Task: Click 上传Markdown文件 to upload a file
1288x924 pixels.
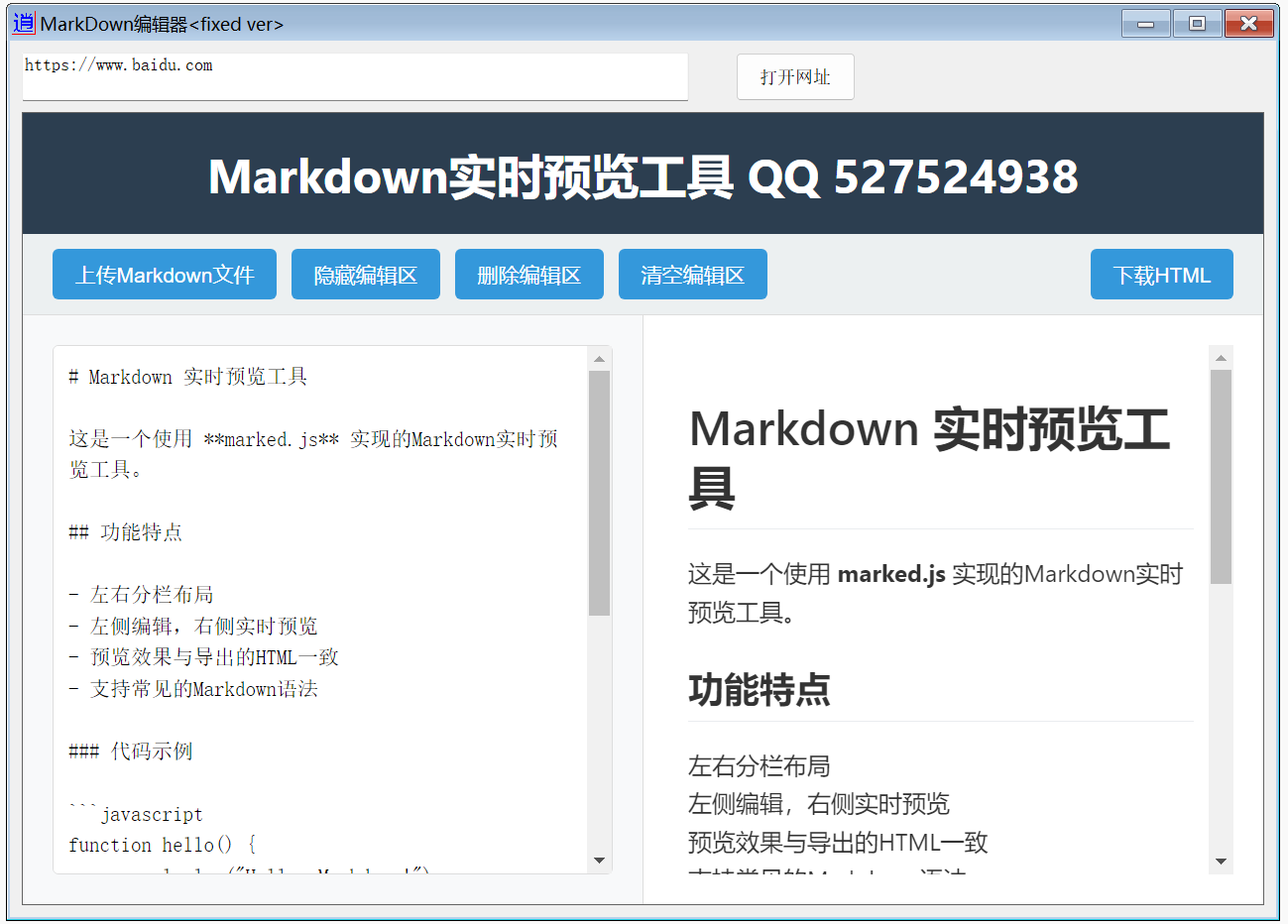Action: 165,275
